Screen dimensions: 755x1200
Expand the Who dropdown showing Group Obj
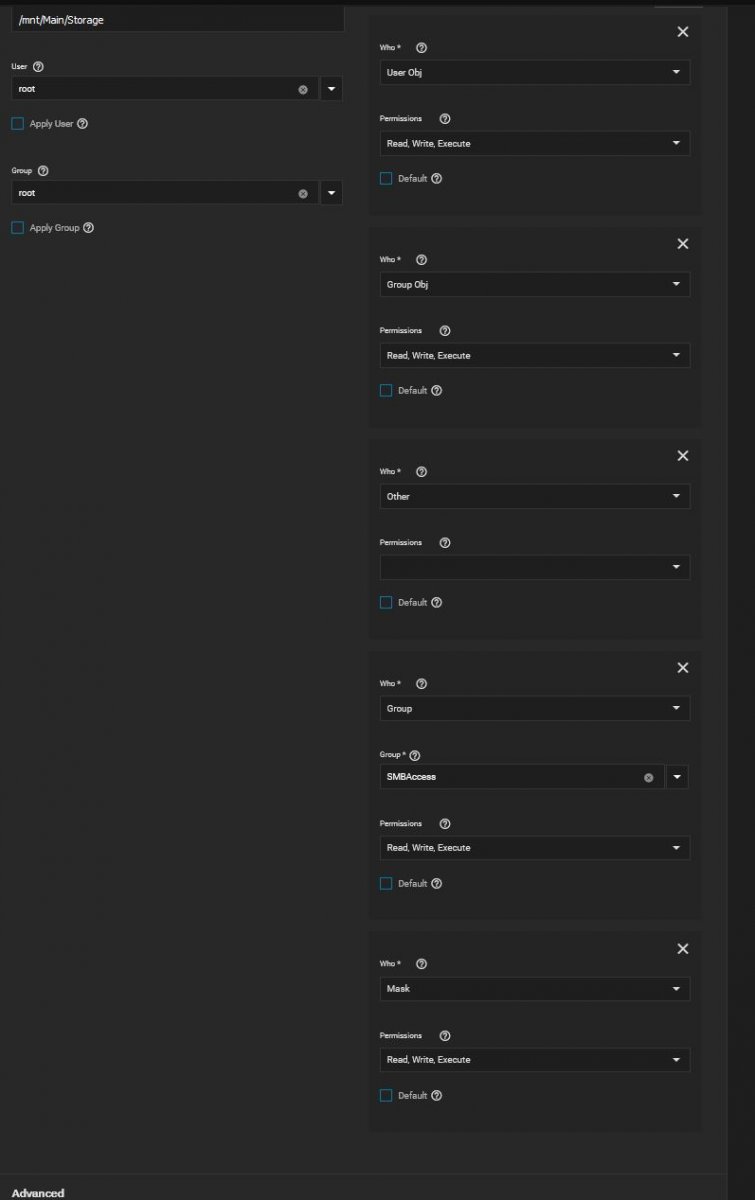click(x=535, y=285)
